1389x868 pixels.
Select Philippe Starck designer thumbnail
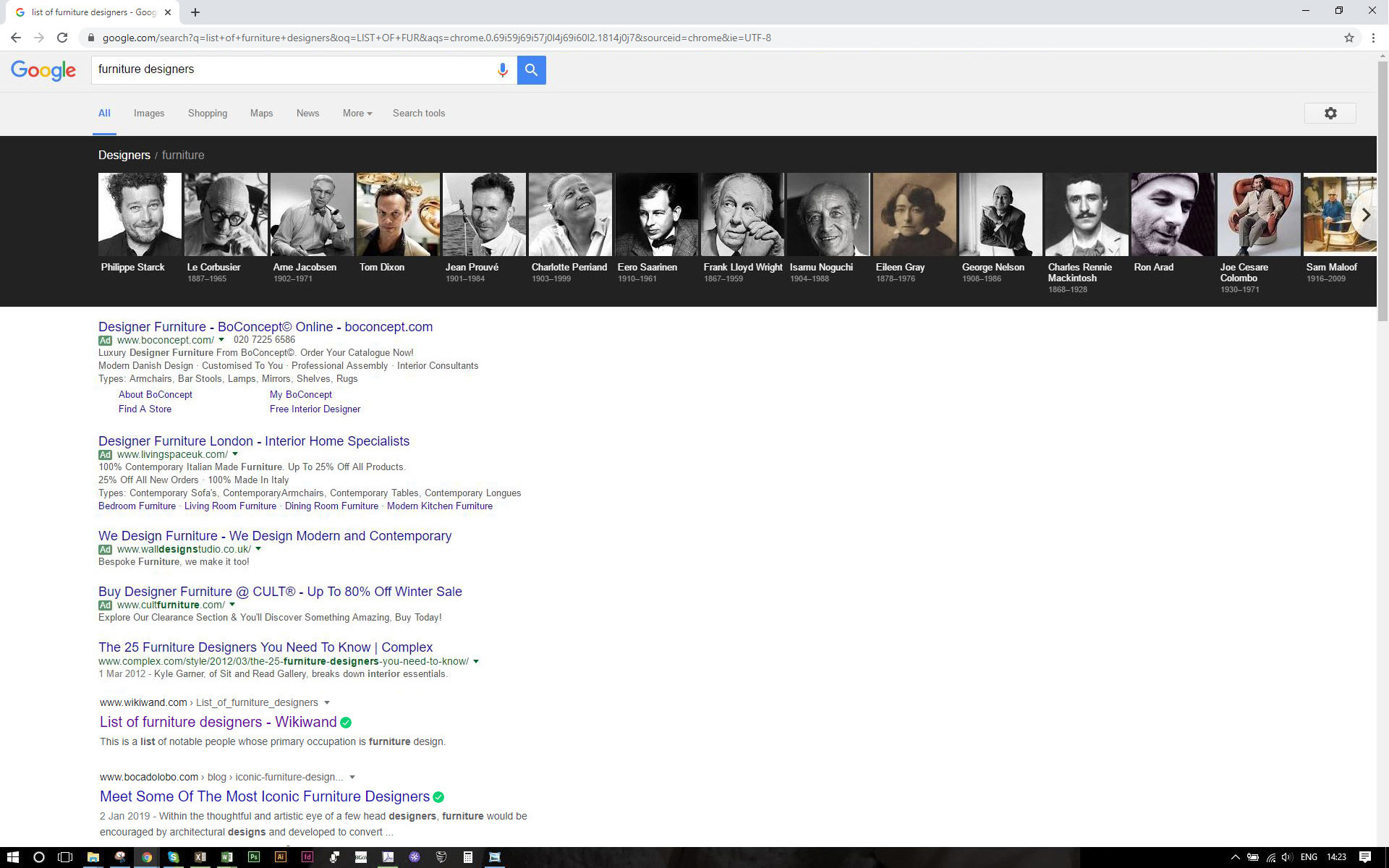pos(140,215)
